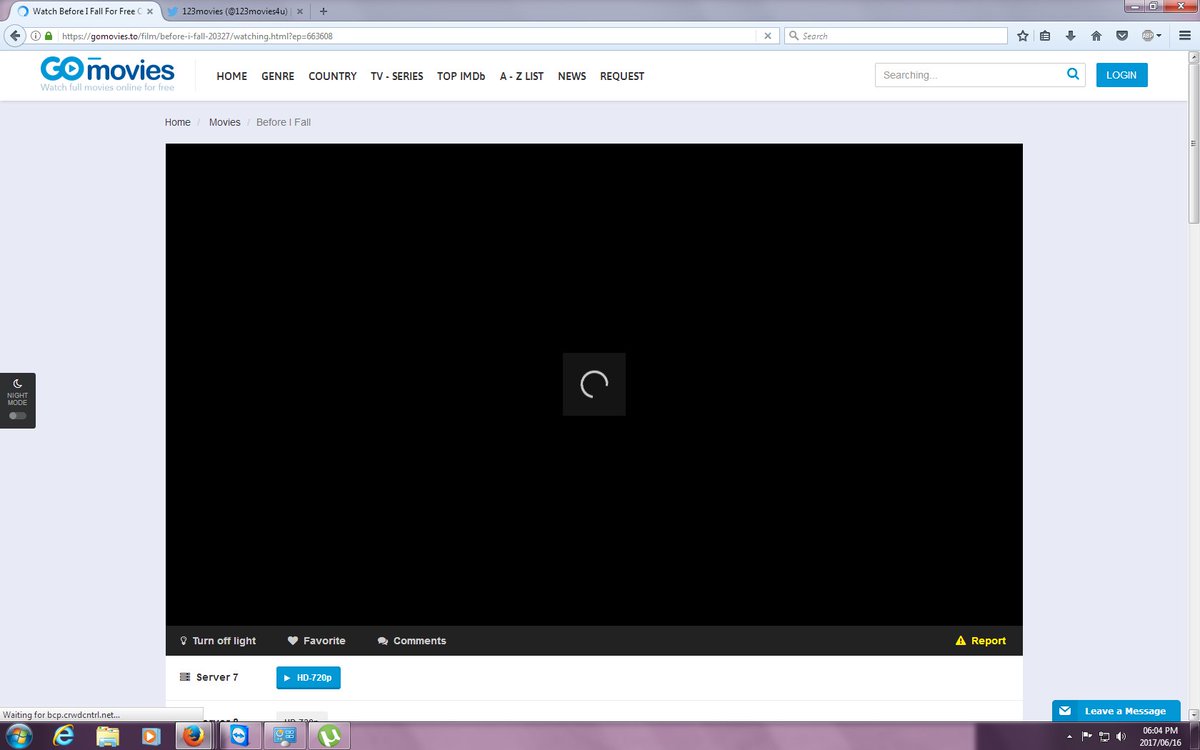Open TeamViewer from the taskbar
The image size is (1200, 750).
coord(238,736)
